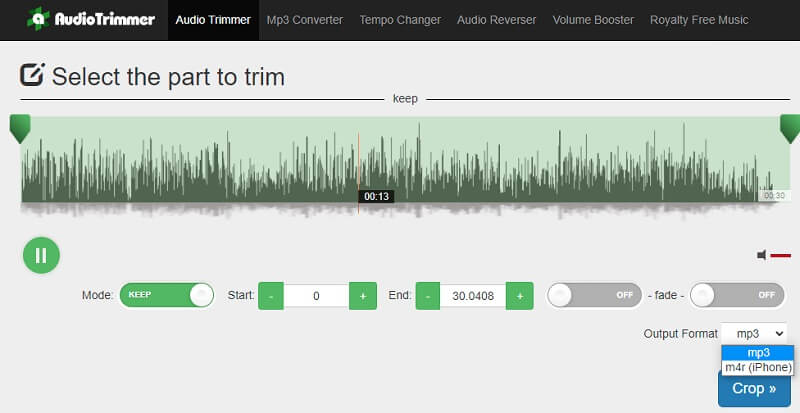Increase End time with plus button

coord(519,295)
